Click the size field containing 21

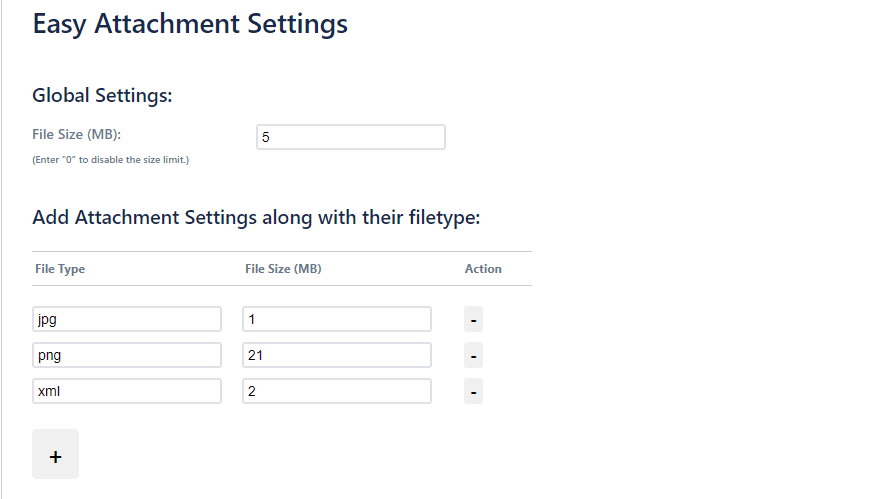(336, 355)
